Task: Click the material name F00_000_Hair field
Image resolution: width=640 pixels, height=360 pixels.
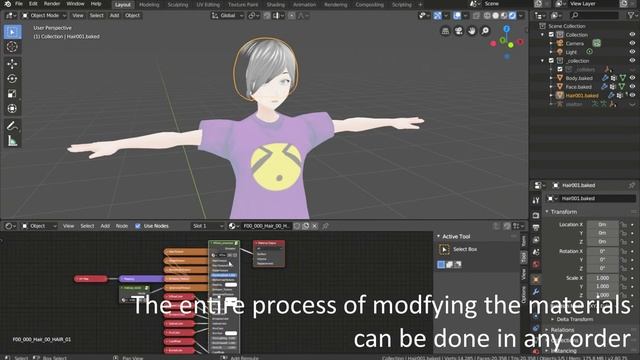Action: click(267, 226)
